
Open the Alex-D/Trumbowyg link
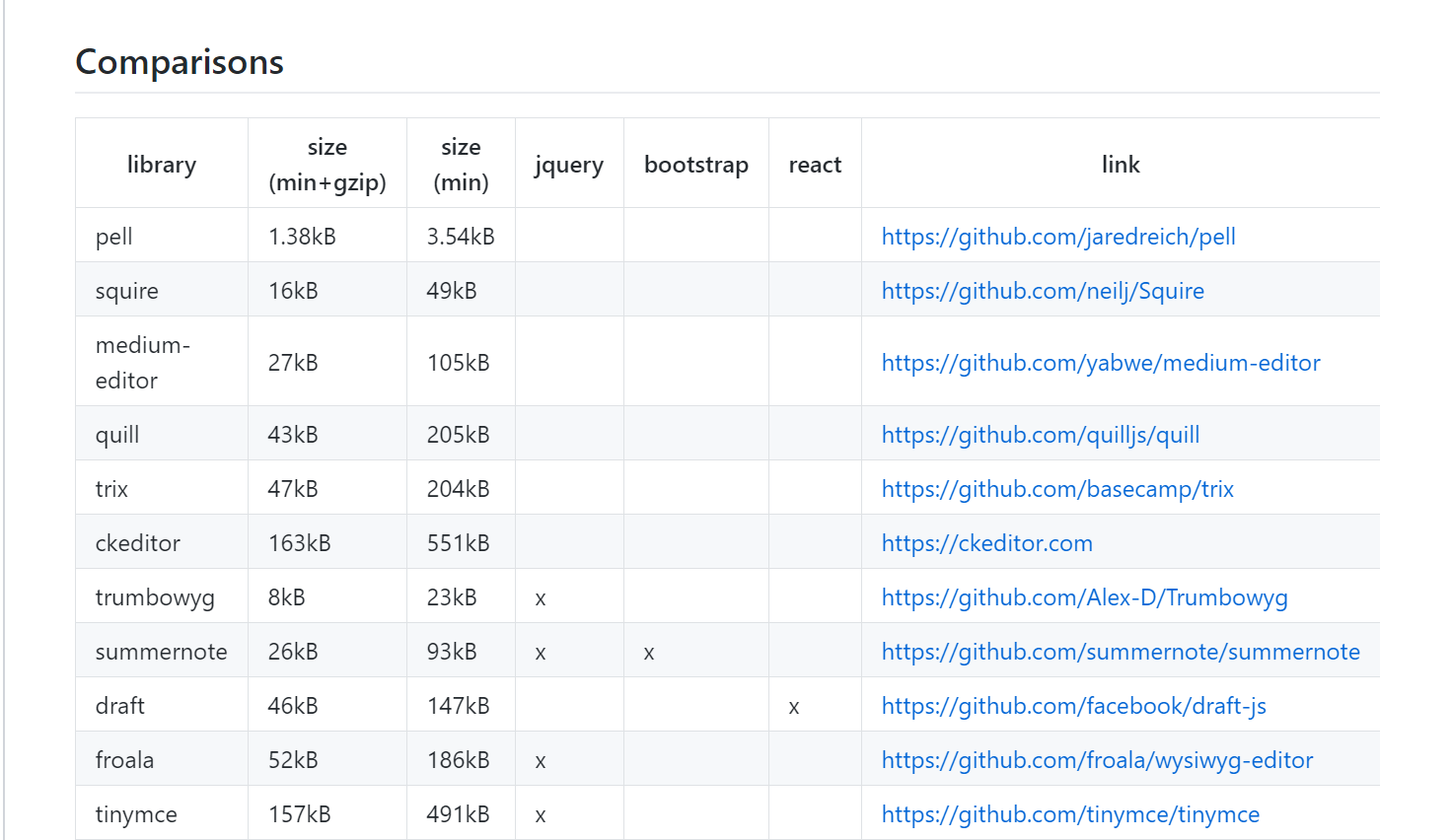[x=1085, y=597]
